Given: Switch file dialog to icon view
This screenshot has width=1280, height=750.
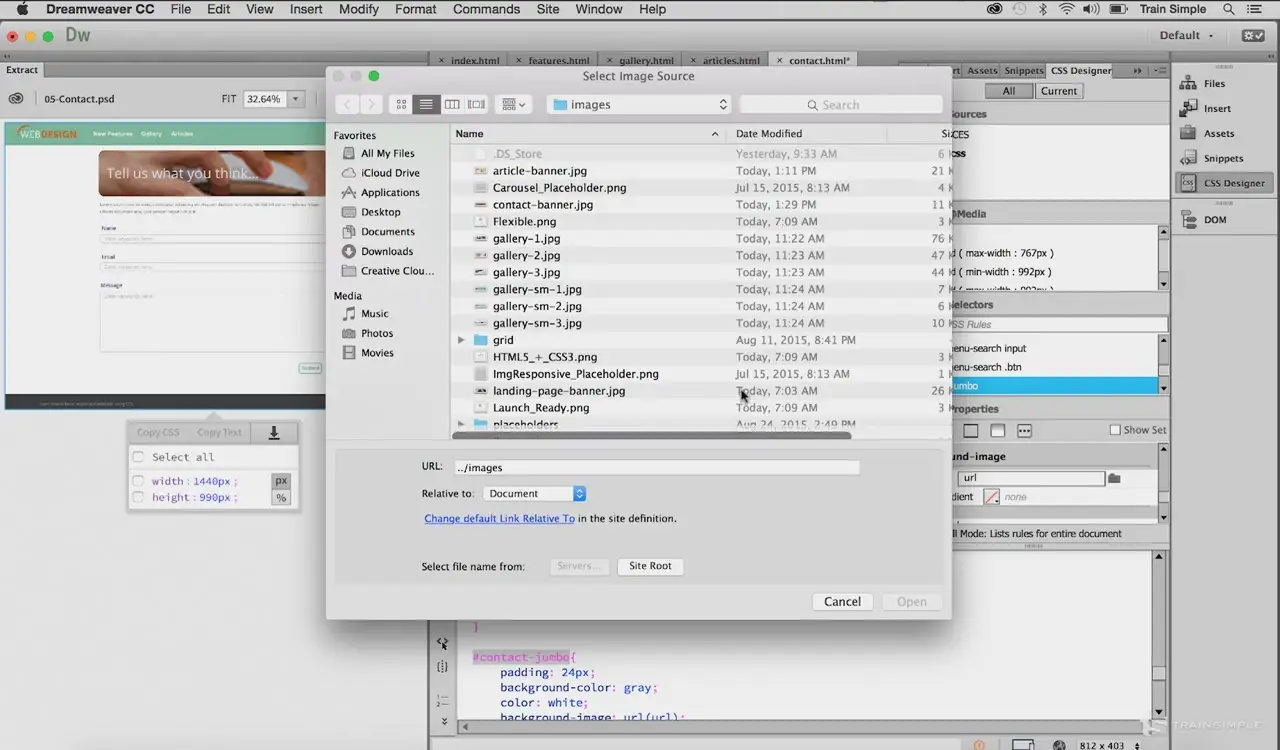Looking at the screenshot, I should tap(401, 104).
